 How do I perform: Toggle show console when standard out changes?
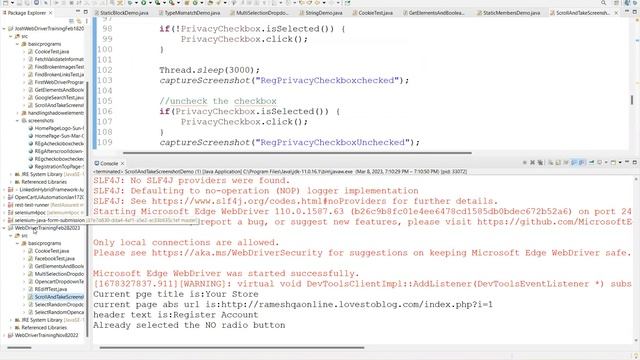[574, 162]
